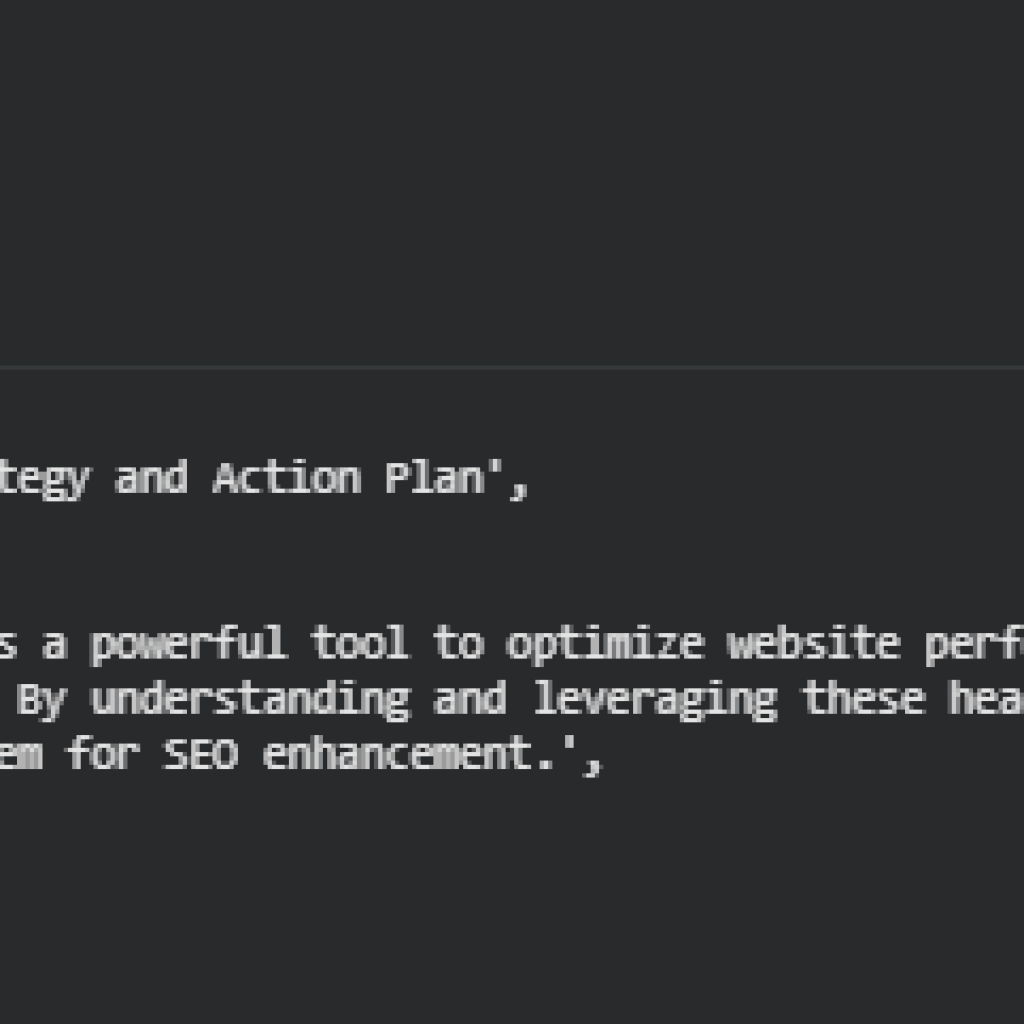1024x1024 pixels.
Task: Place cursor on the word 'leveraging'
Action: tap(654, 700)
